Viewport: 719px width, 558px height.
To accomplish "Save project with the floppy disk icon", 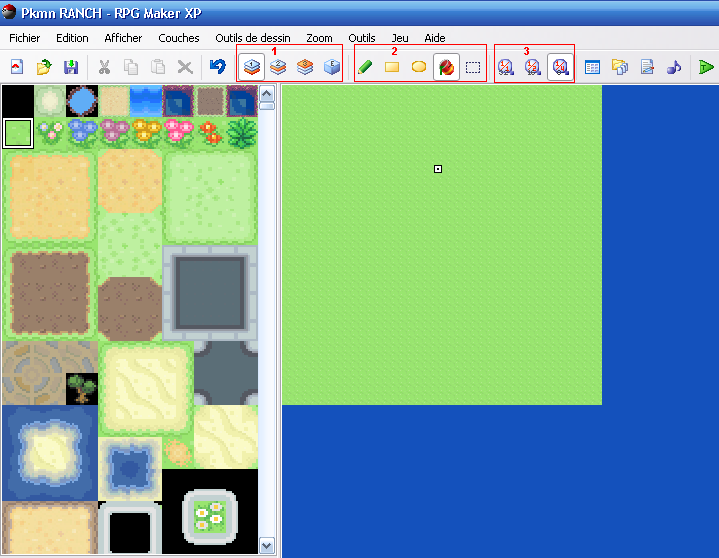I will [x=71, y=67].
